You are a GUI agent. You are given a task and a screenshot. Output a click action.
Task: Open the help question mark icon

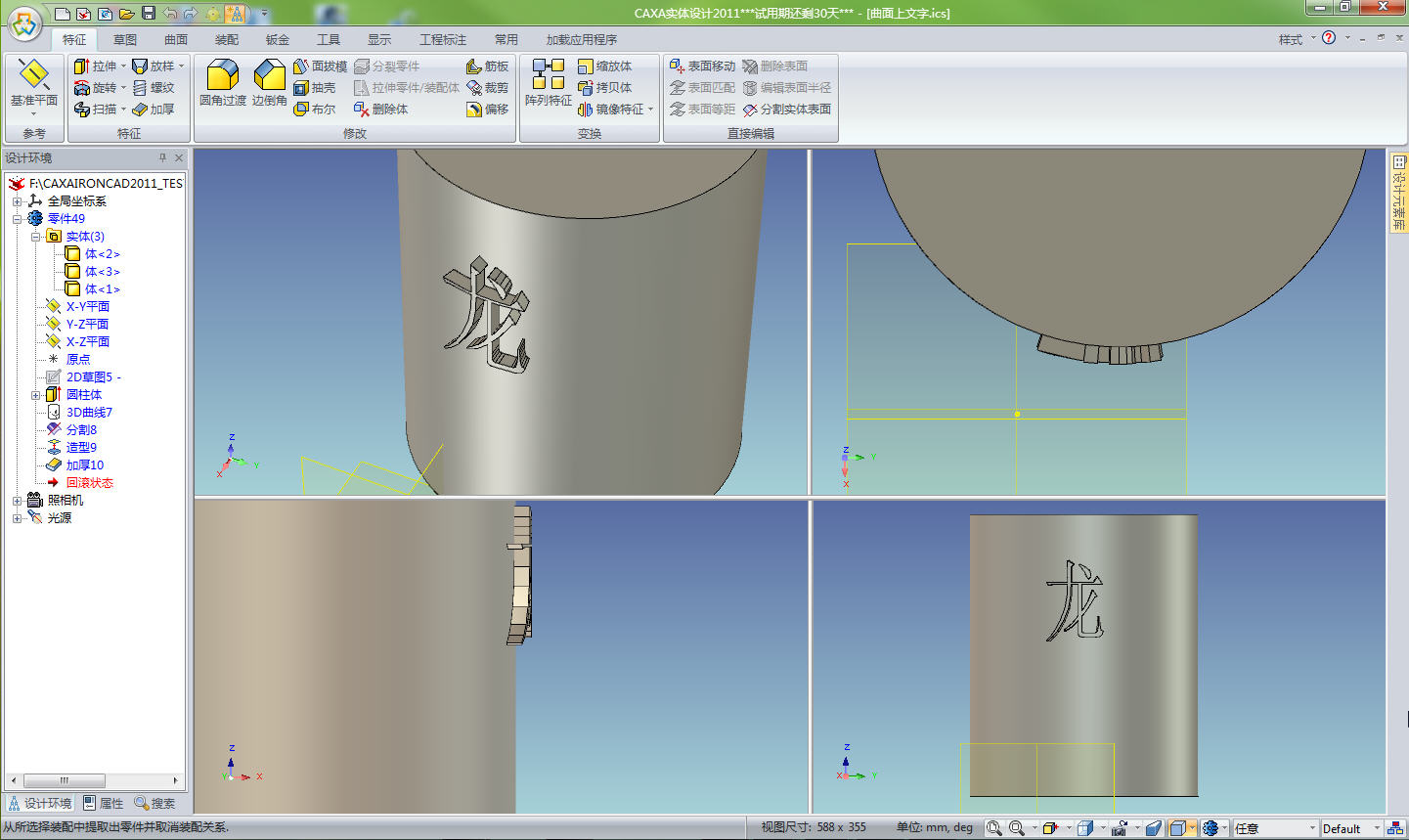(x=1329, y=38)
